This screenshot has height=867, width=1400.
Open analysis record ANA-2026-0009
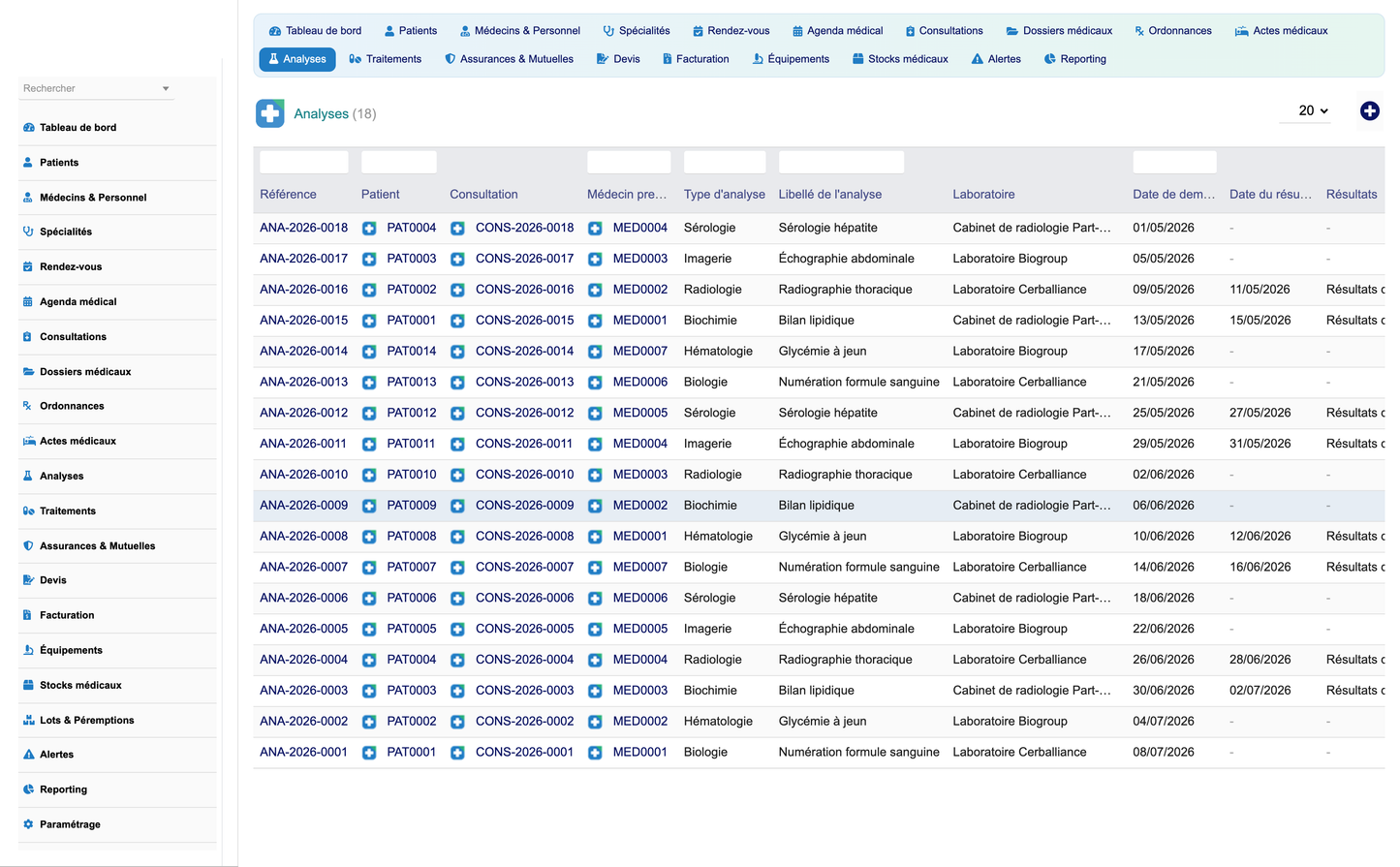coord(303,506)
